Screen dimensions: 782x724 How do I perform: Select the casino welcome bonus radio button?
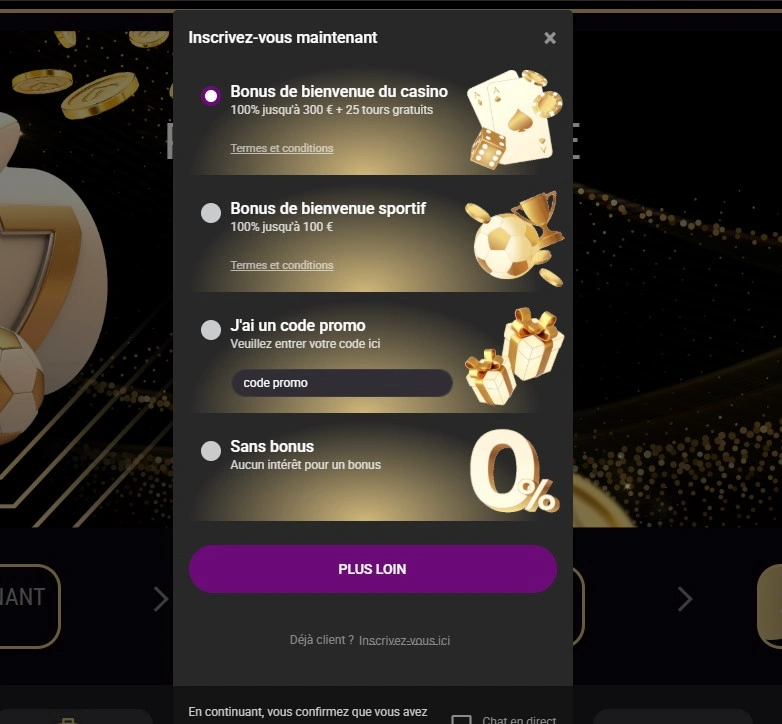pos(211,96)
